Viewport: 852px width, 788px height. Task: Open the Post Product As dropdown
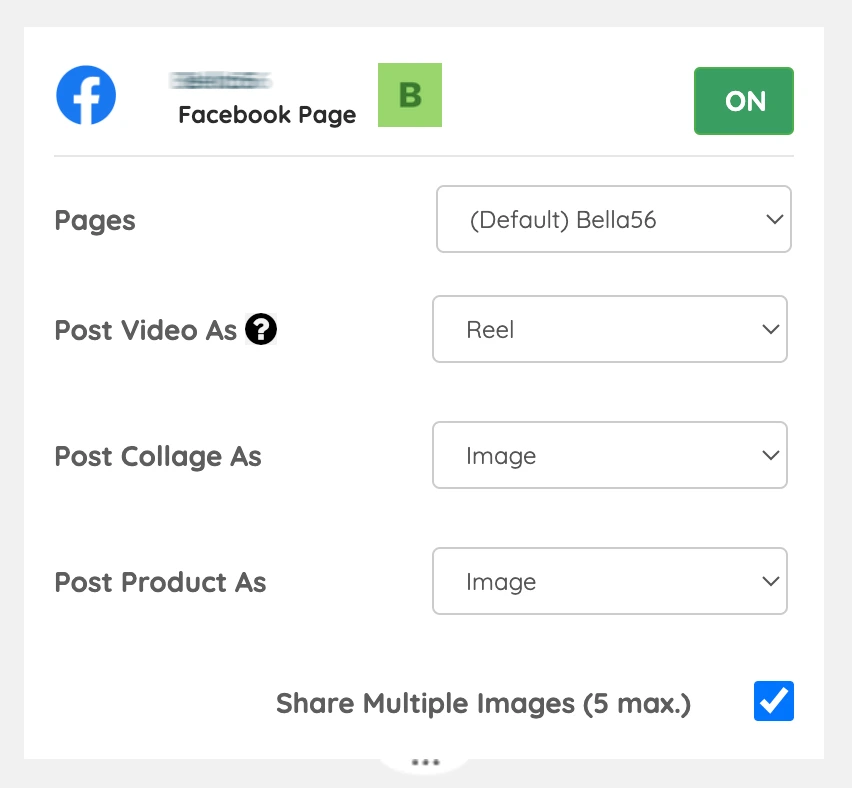pyautogui.click(x=610, y=581)
